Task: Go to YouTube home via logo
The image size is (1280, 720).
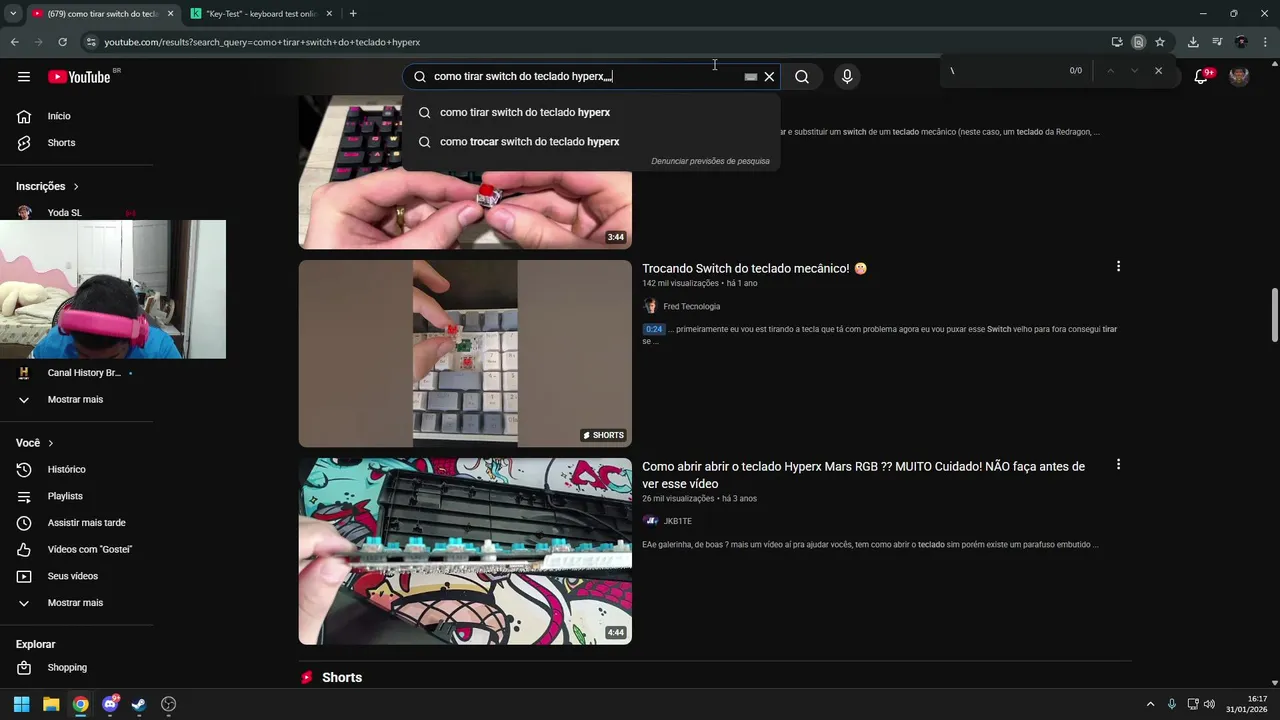Action: (80, 77)
